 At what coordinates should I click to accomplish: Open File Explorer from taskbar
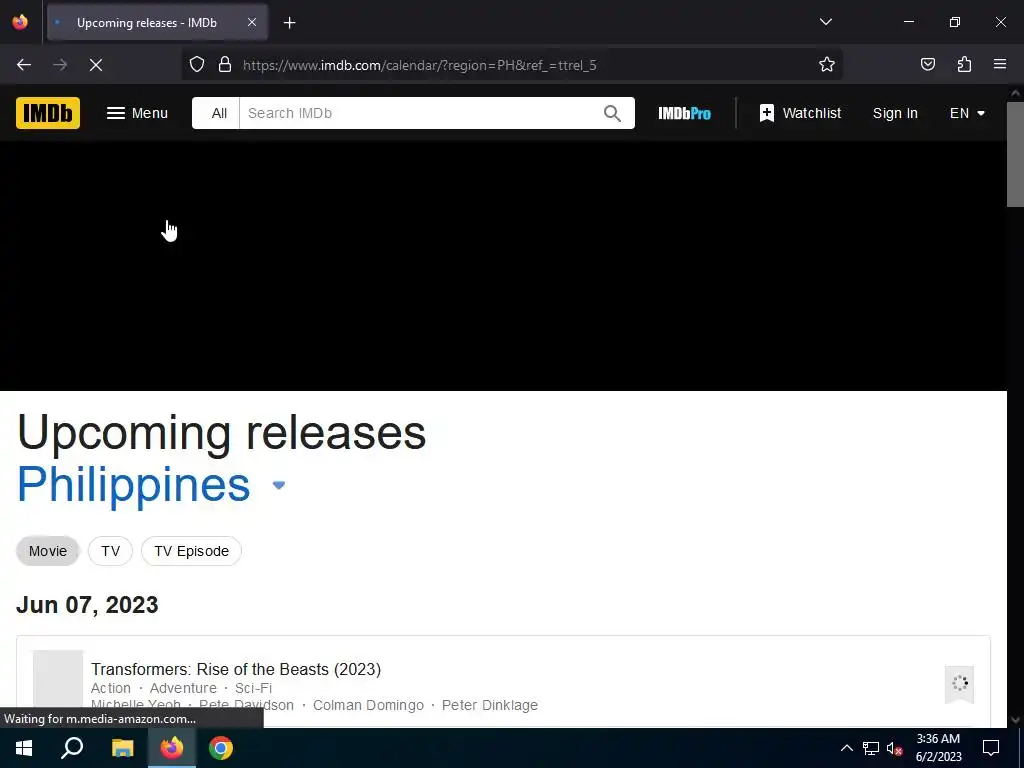(x=122, y=748)
